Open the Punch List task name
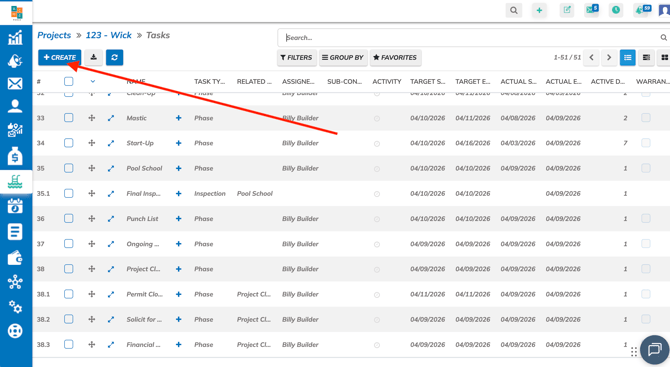670x367 pixels. pos(142,219)
